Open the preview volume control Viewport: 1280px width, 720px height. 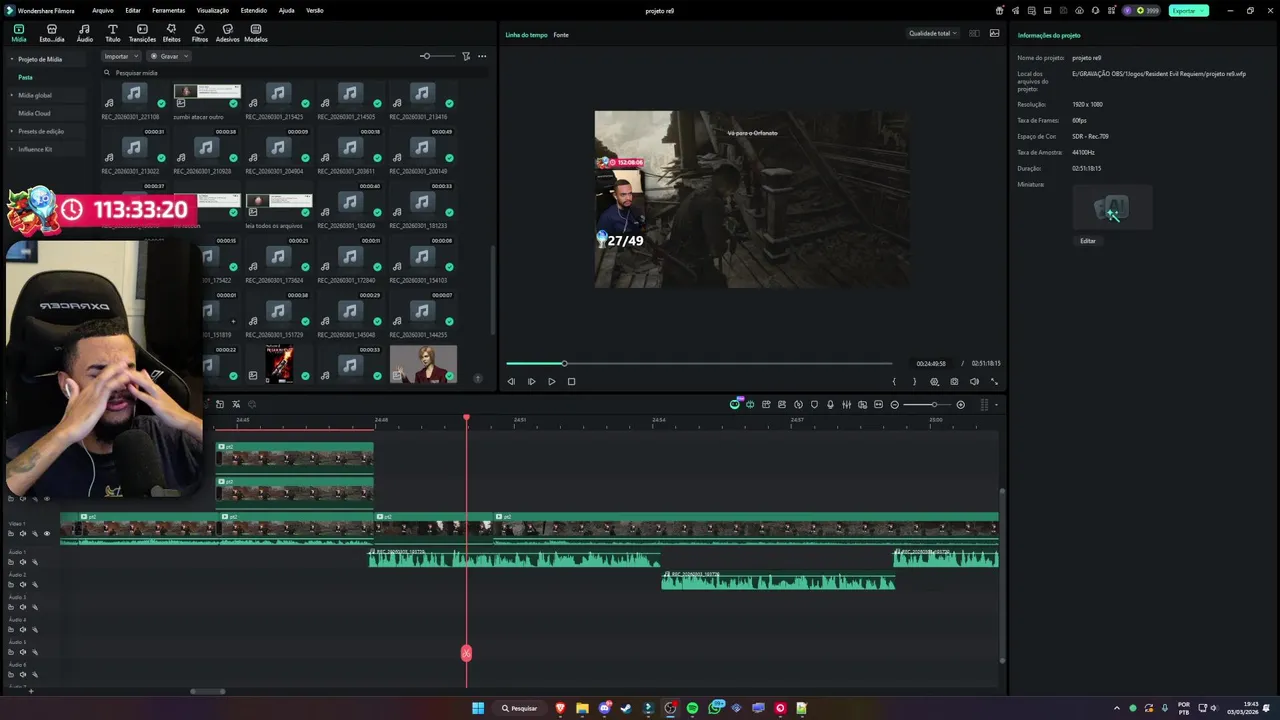974,381
